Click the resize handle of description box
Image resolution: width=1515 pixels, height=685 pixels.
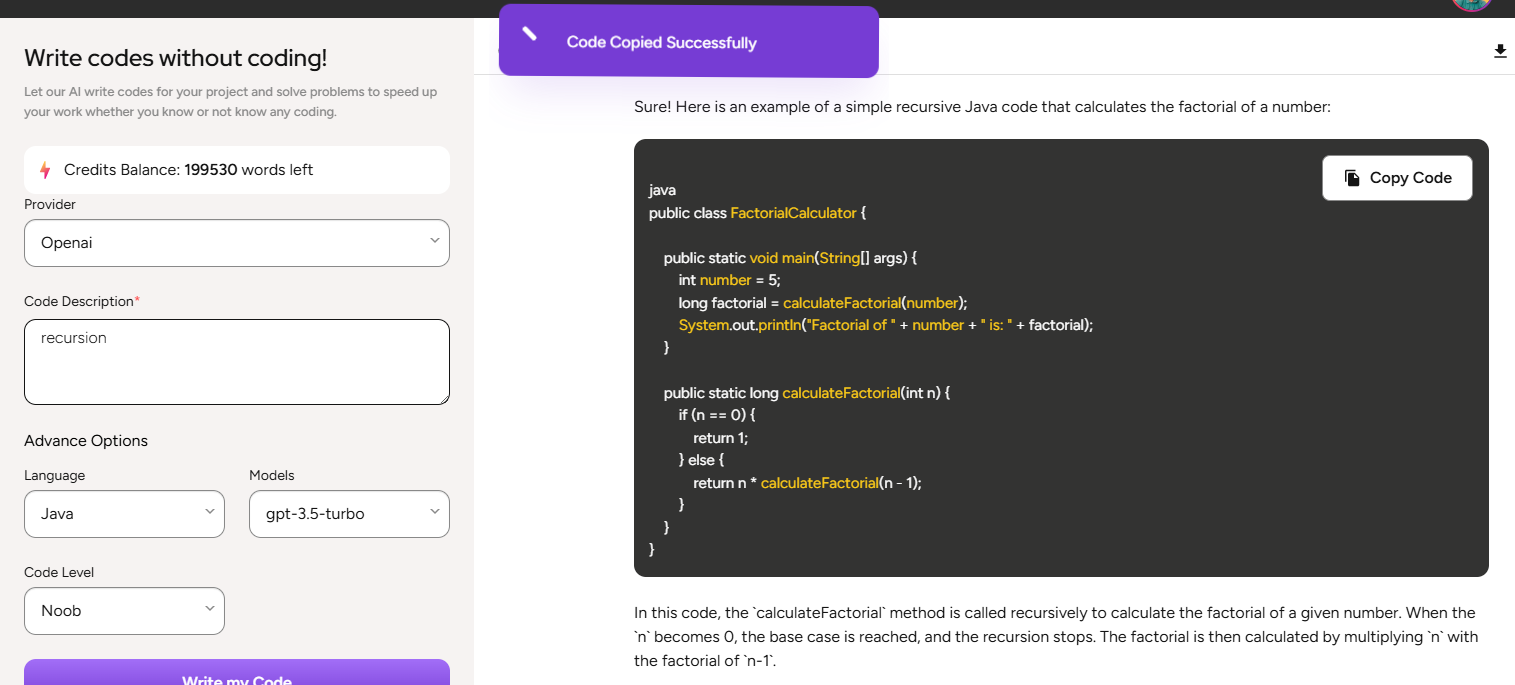(443, 398)
